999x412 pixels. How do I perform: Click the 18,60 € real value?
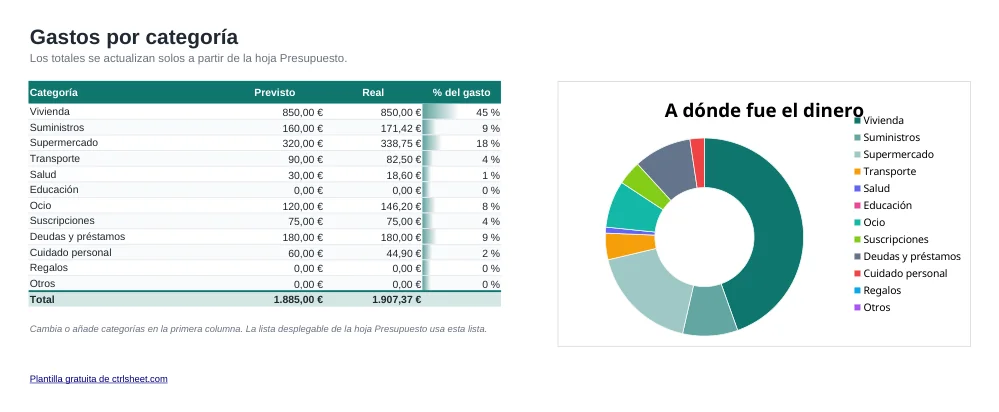point(403,175)
